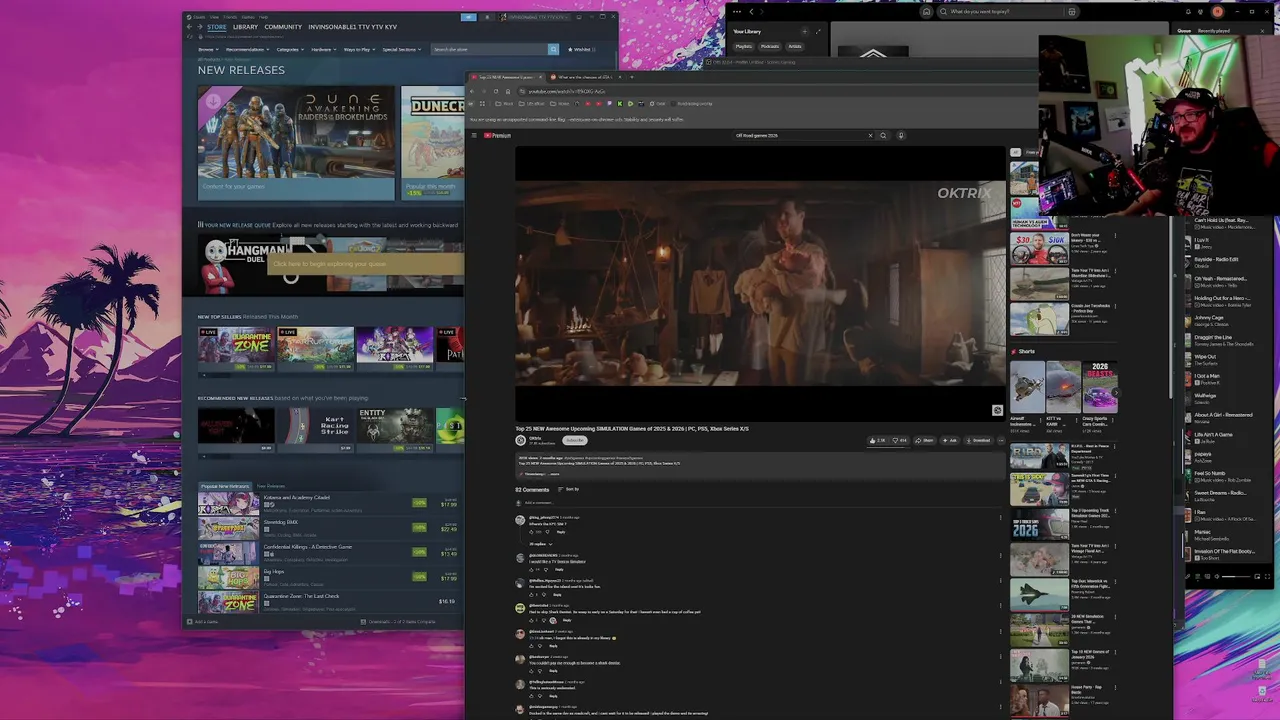Open the COMMUNITY tab in Steam
Viewport: 1280px width, 720px height.
(283, 27)
